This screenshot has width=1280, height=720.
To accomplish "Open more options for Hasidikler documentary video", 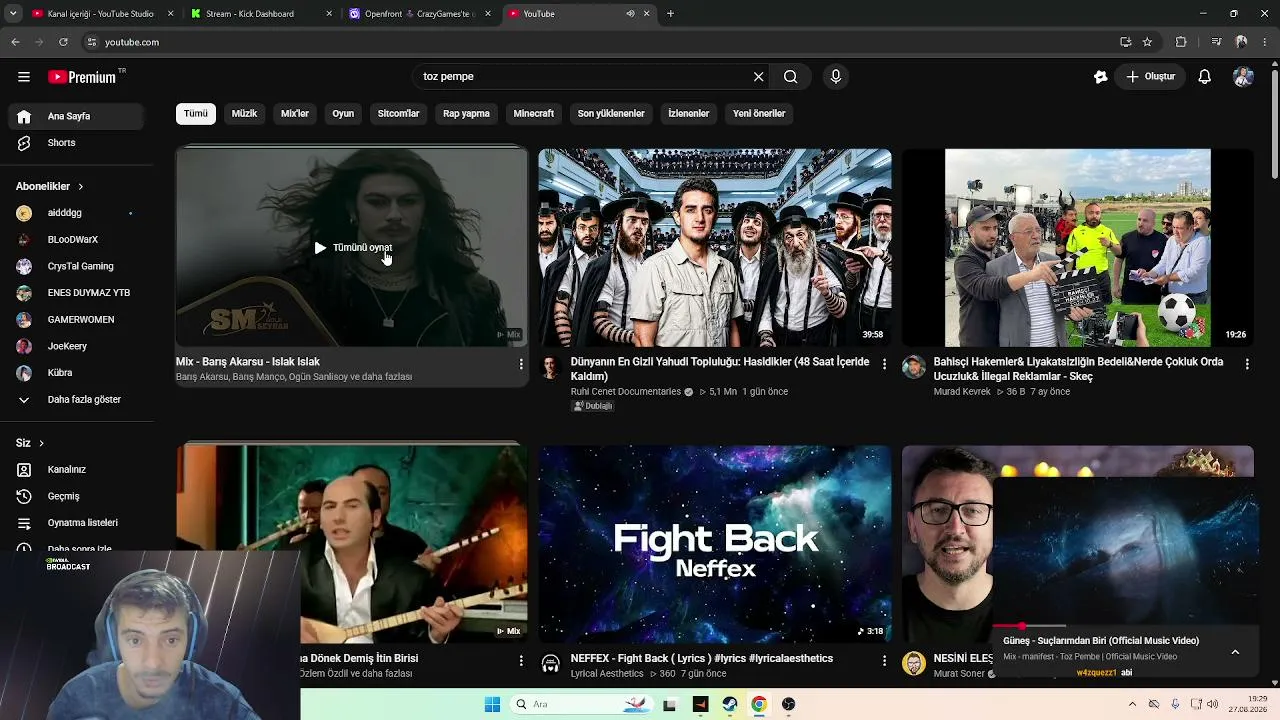I will coord(884,364).
